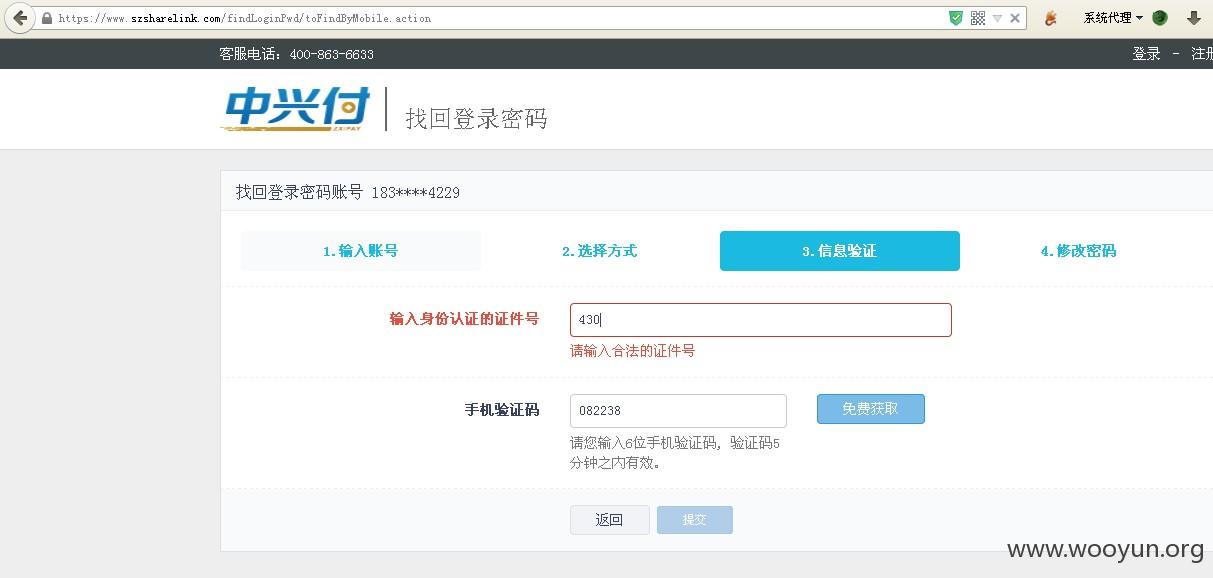
Task: Click the 输入身份认证的证件号 label
Action: coord(464,319)
